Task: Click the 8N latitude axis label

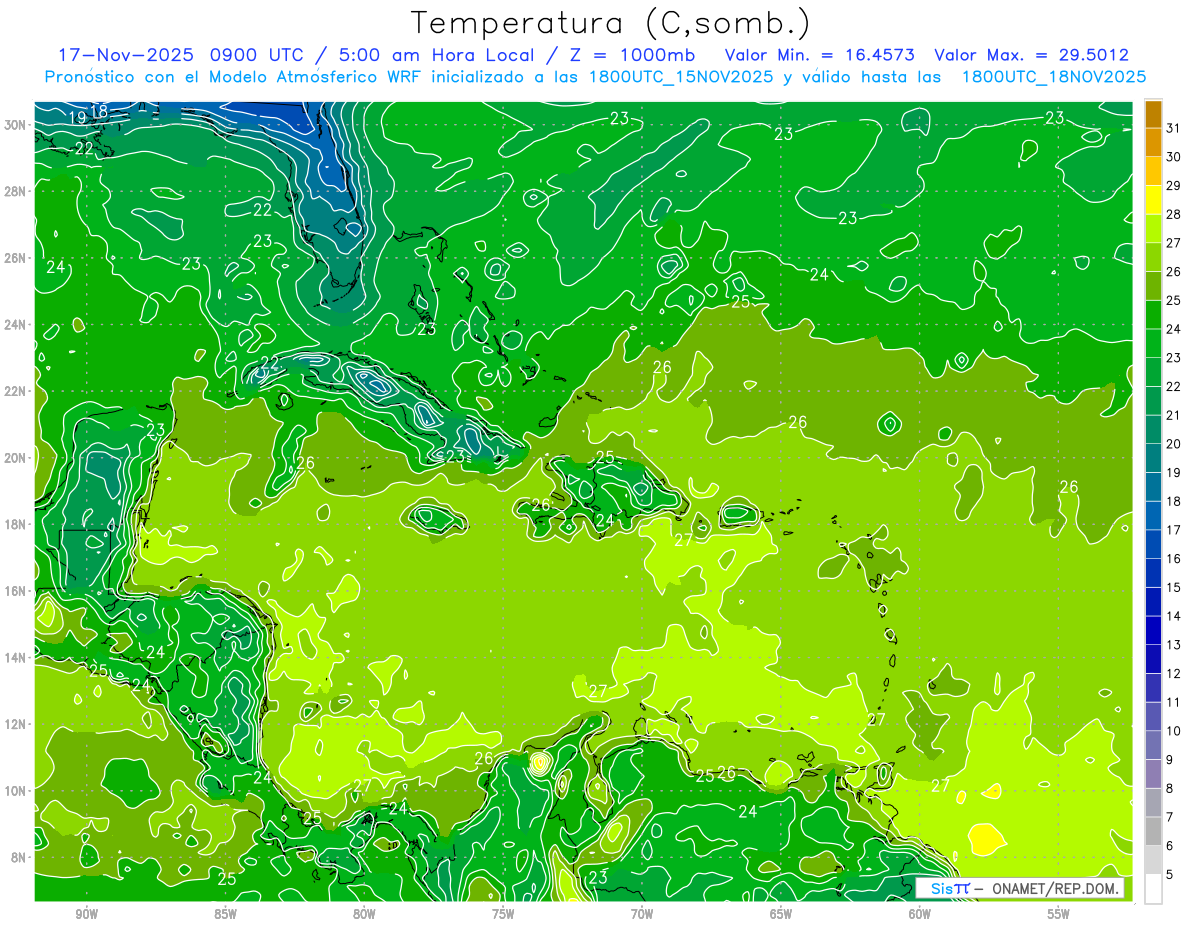Action: (18, 857)
